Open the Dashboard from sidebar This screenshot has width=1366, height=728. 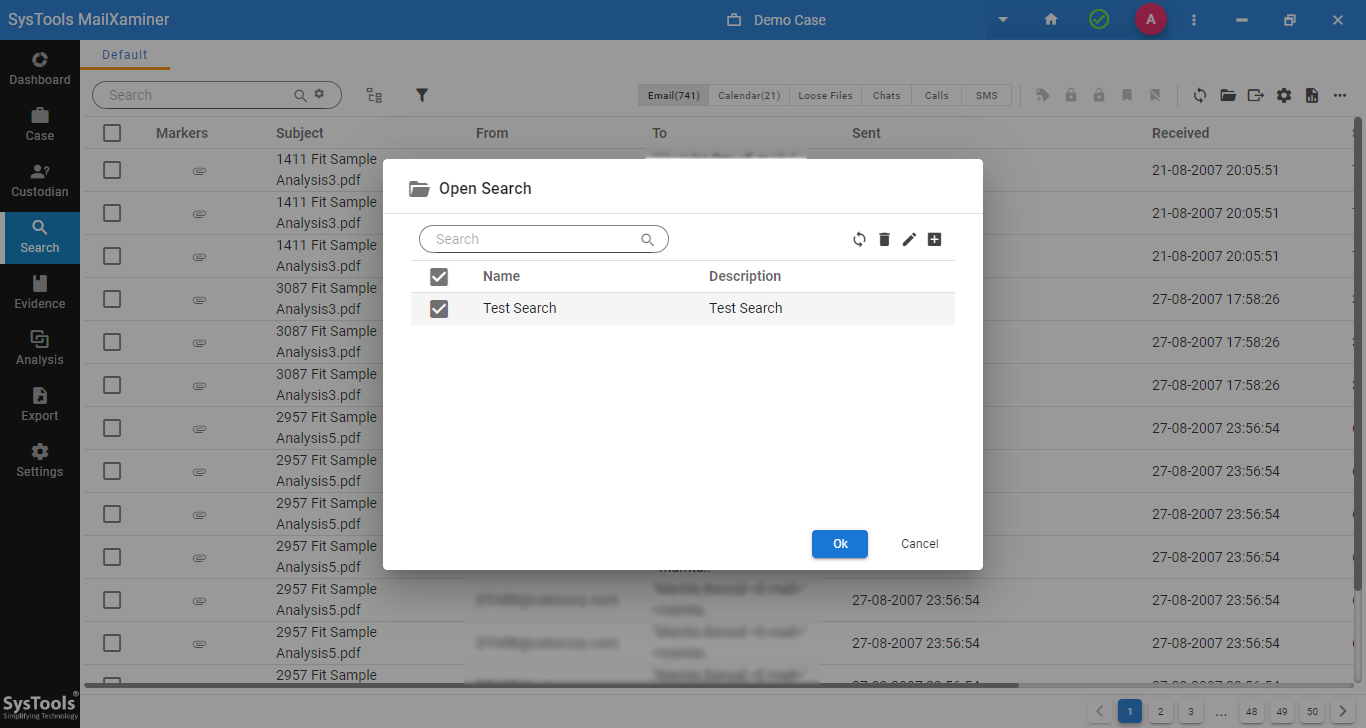pos(40,69)
